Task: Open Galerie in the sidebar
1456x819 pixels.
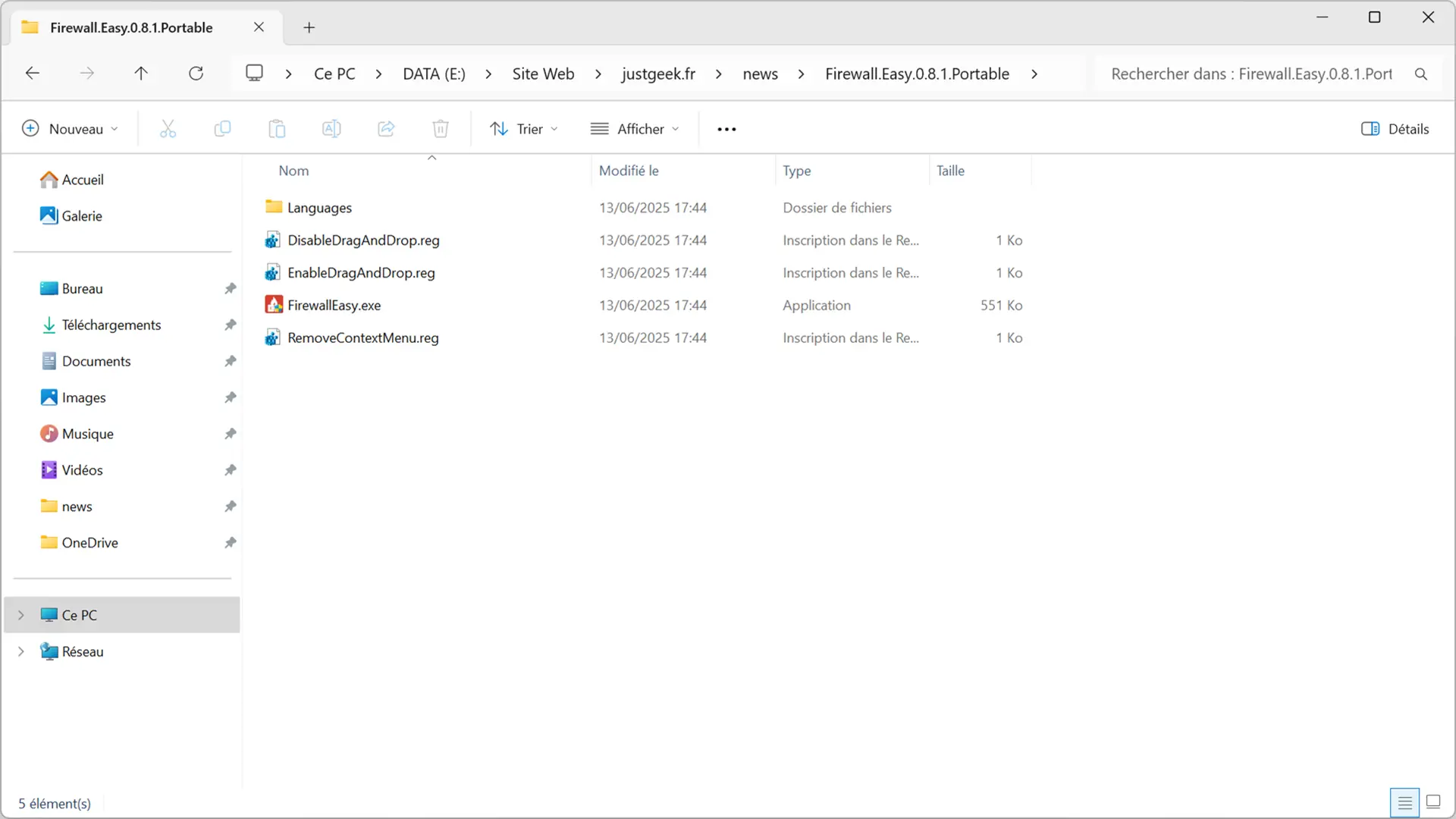Action: [x=82, y=216]
